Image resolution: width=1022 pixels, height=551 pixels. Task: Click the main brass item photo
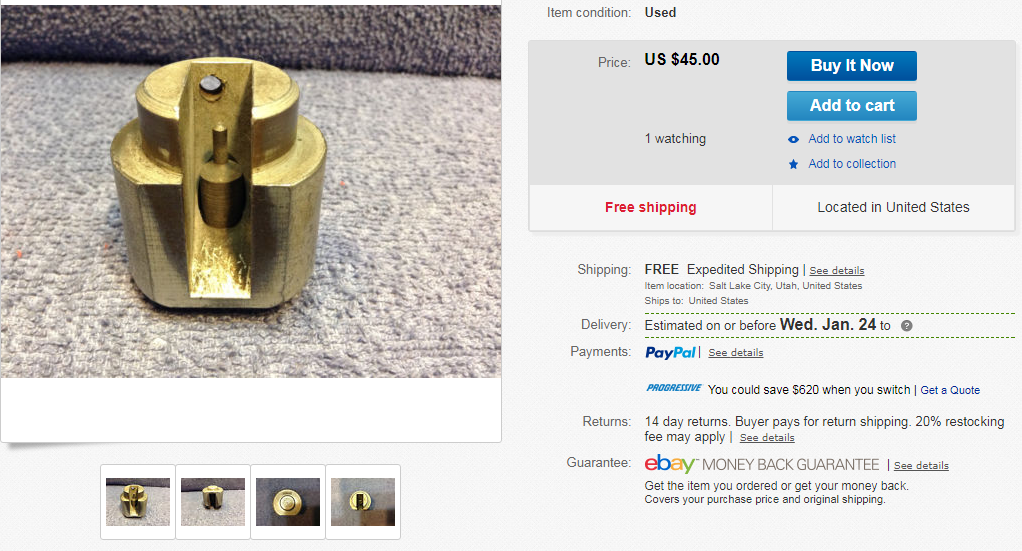pos(251,192)
